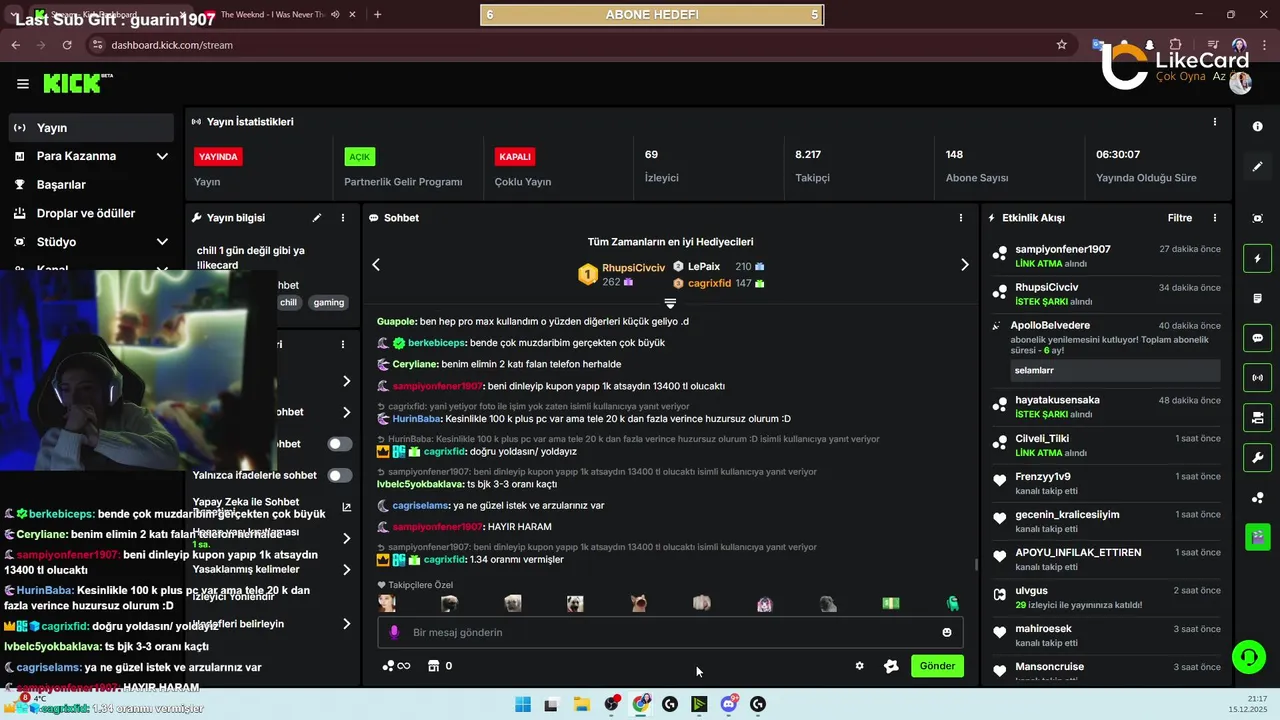The image size is (1280, 720).
Task: Toggle the broadcast stats widget in right sidebar
Action: [x=1257, y=378]
